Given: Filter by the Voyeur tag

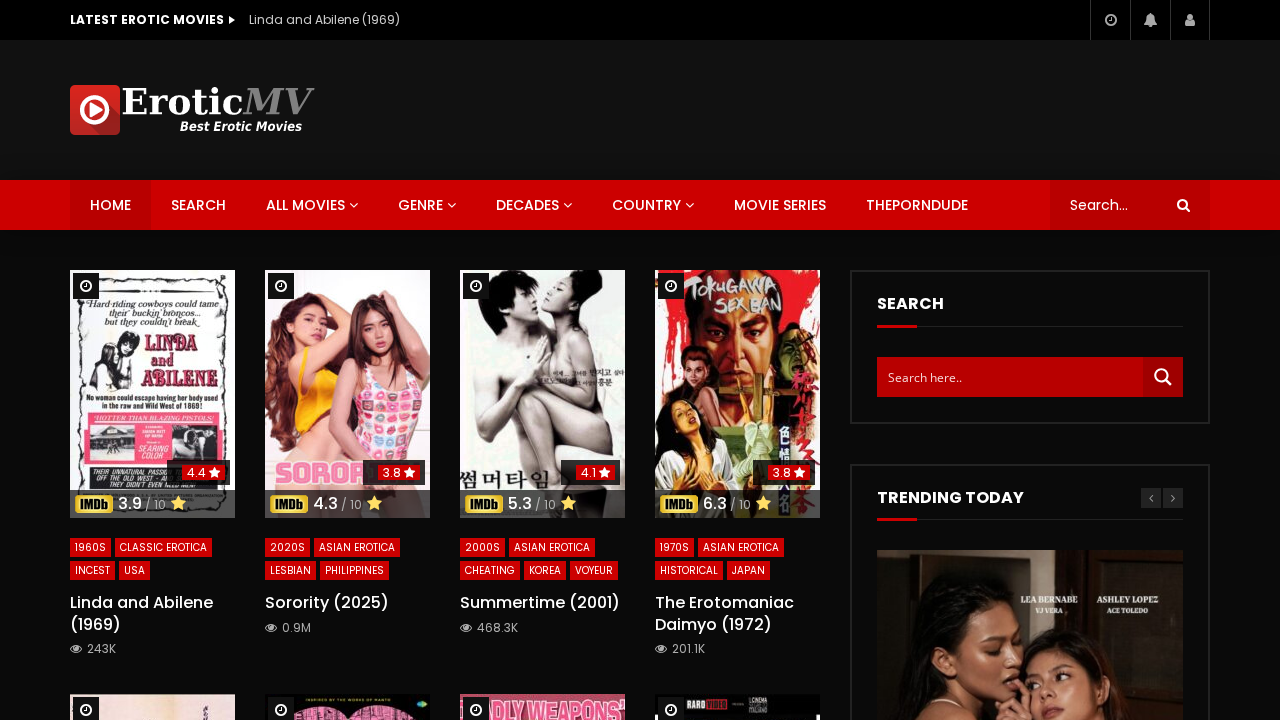Looking at the screenshot, I should coord(594,570).
